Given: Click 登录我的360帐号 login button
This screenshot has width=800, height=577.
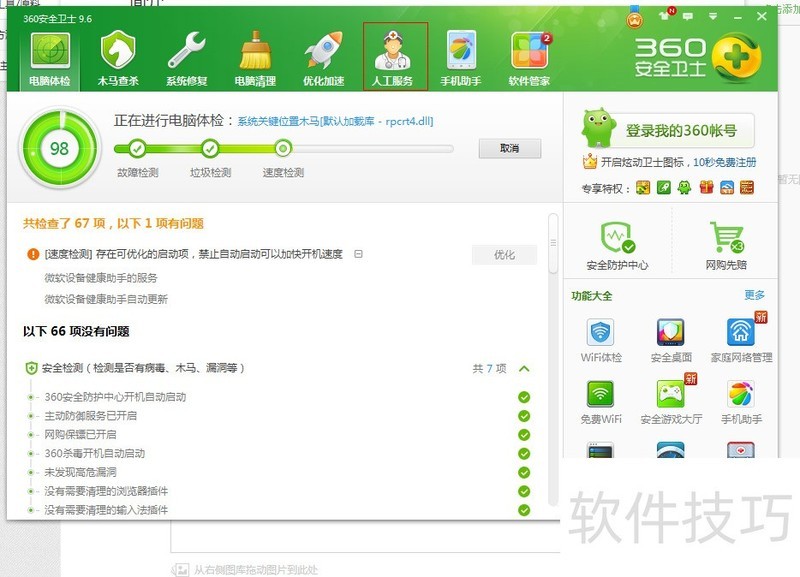Looking at the screenshot, I should pyautogui.click(x=681, y=131).
